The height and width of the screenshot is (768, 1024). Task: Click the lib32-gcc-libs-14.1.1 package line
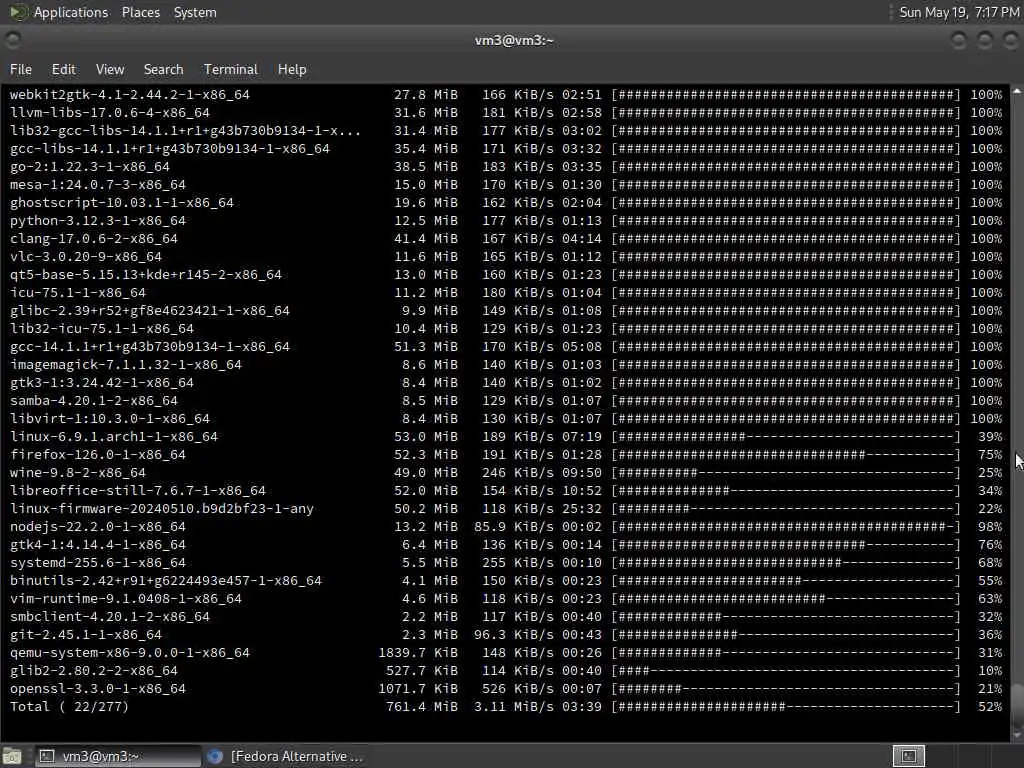pyautogui.click(x=506, y=131)
